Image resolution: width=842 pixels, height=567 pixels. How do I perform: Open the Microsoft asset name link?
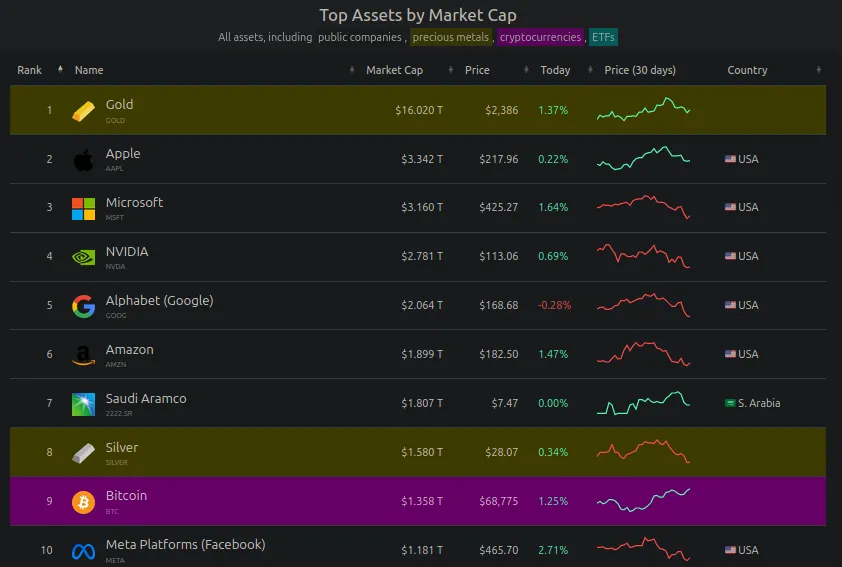(x=134, y=202)
